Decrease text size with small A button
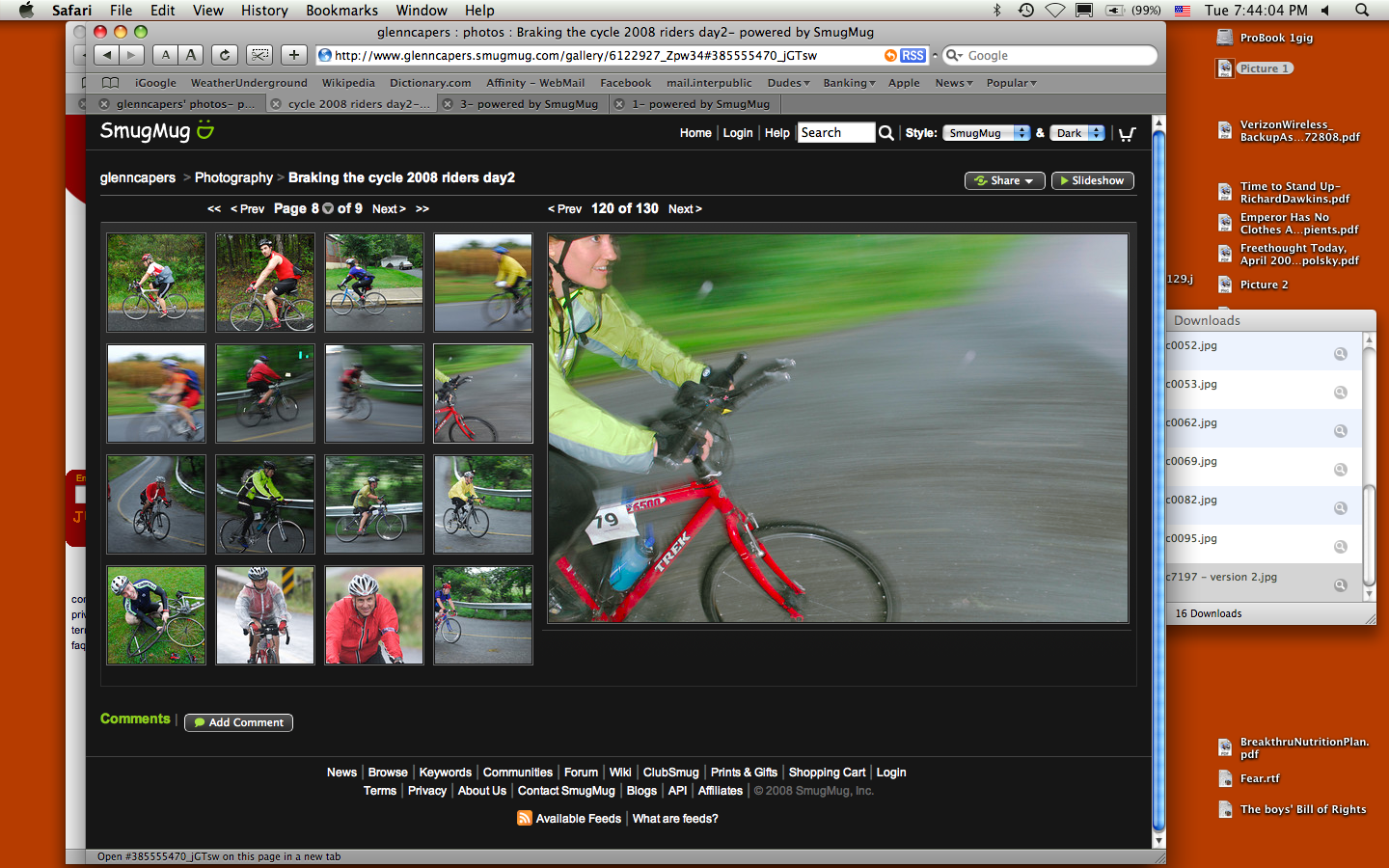Viewport: 1389px width, 868px height. 166,55
